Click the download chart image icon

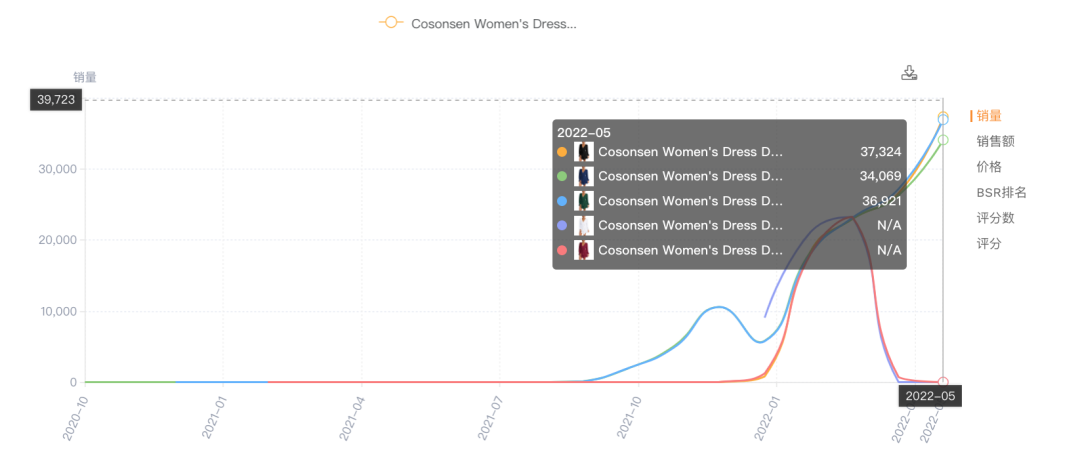point(909,73)
